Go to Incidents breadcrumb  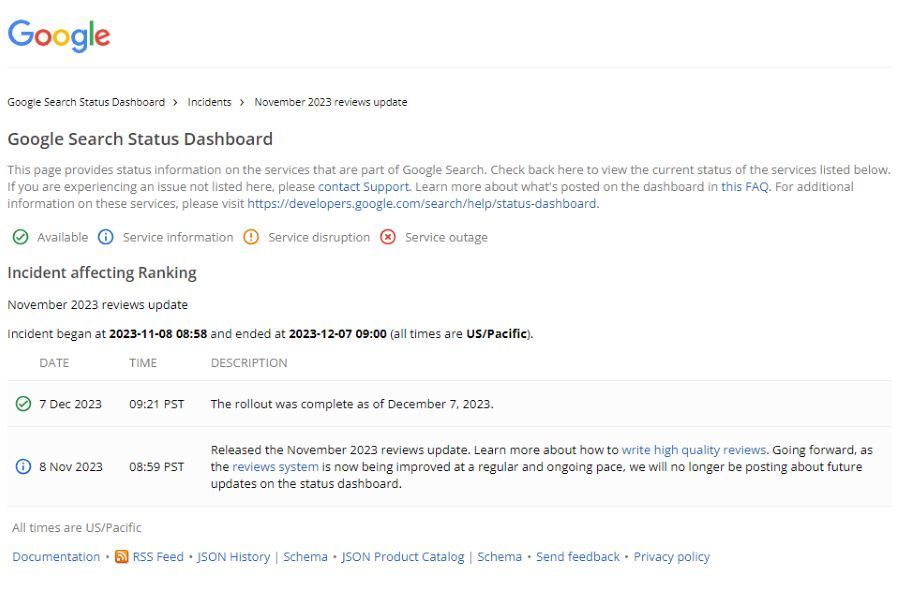click(210, 102)
